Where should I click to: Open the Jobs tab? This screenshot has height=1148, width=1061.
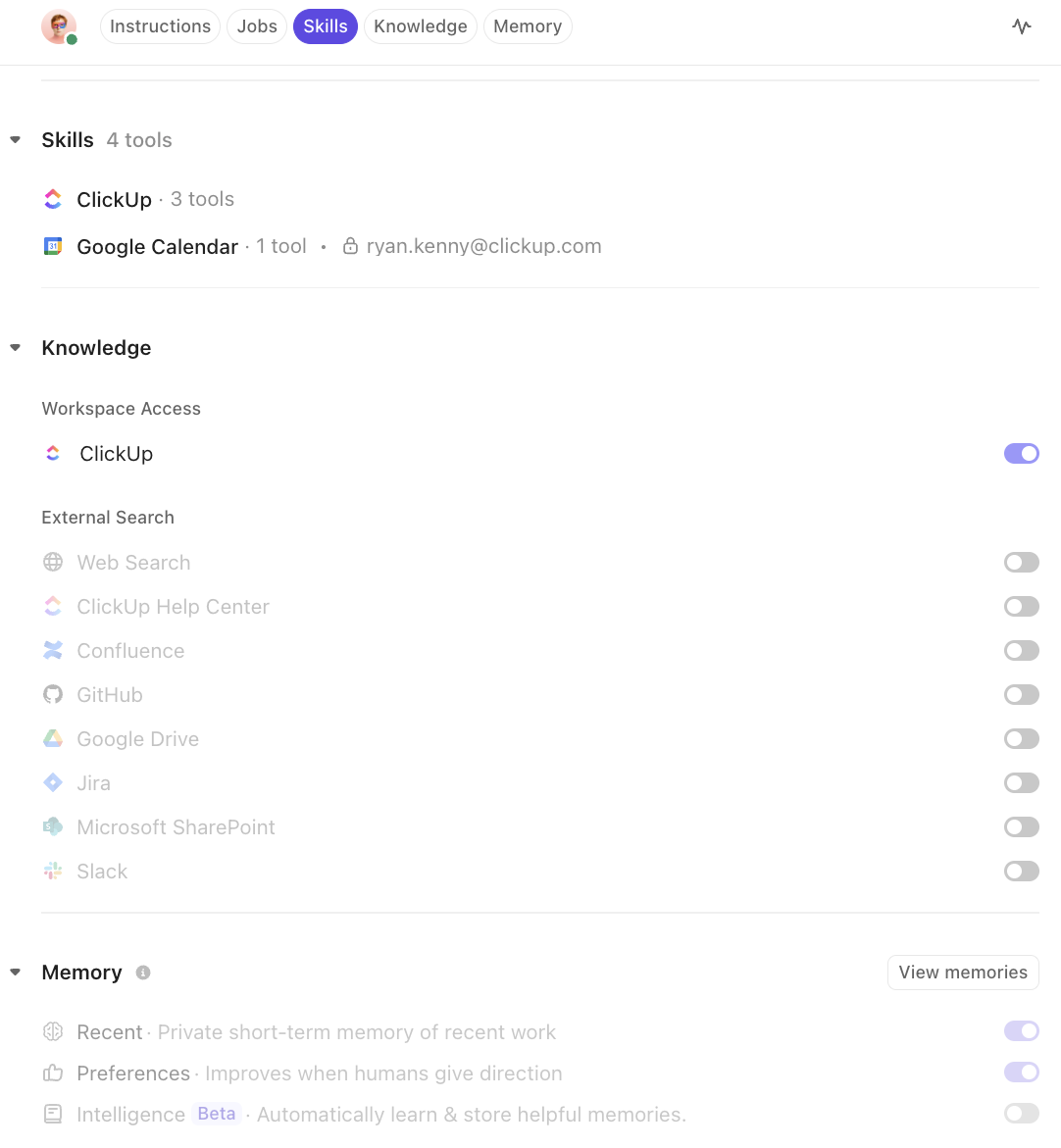(x=257, y=26)
